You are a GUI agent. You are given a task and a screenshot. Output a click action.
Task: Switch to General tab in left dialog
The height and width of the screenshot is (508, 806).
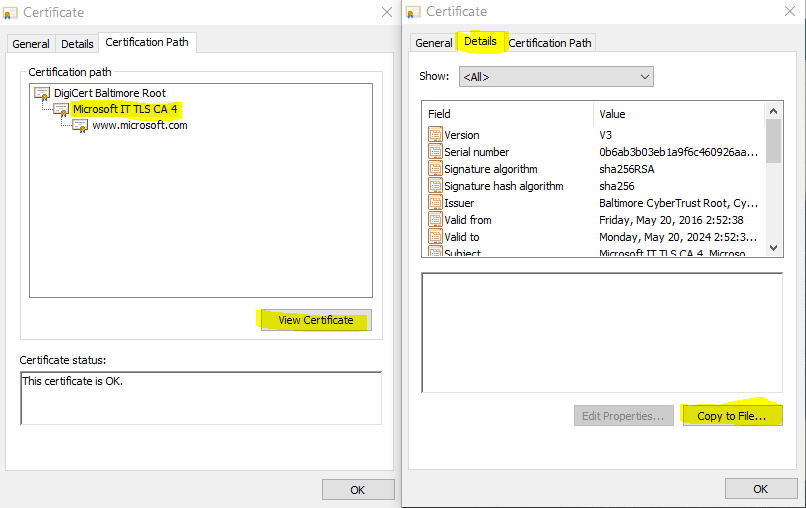tap(31, 44)
